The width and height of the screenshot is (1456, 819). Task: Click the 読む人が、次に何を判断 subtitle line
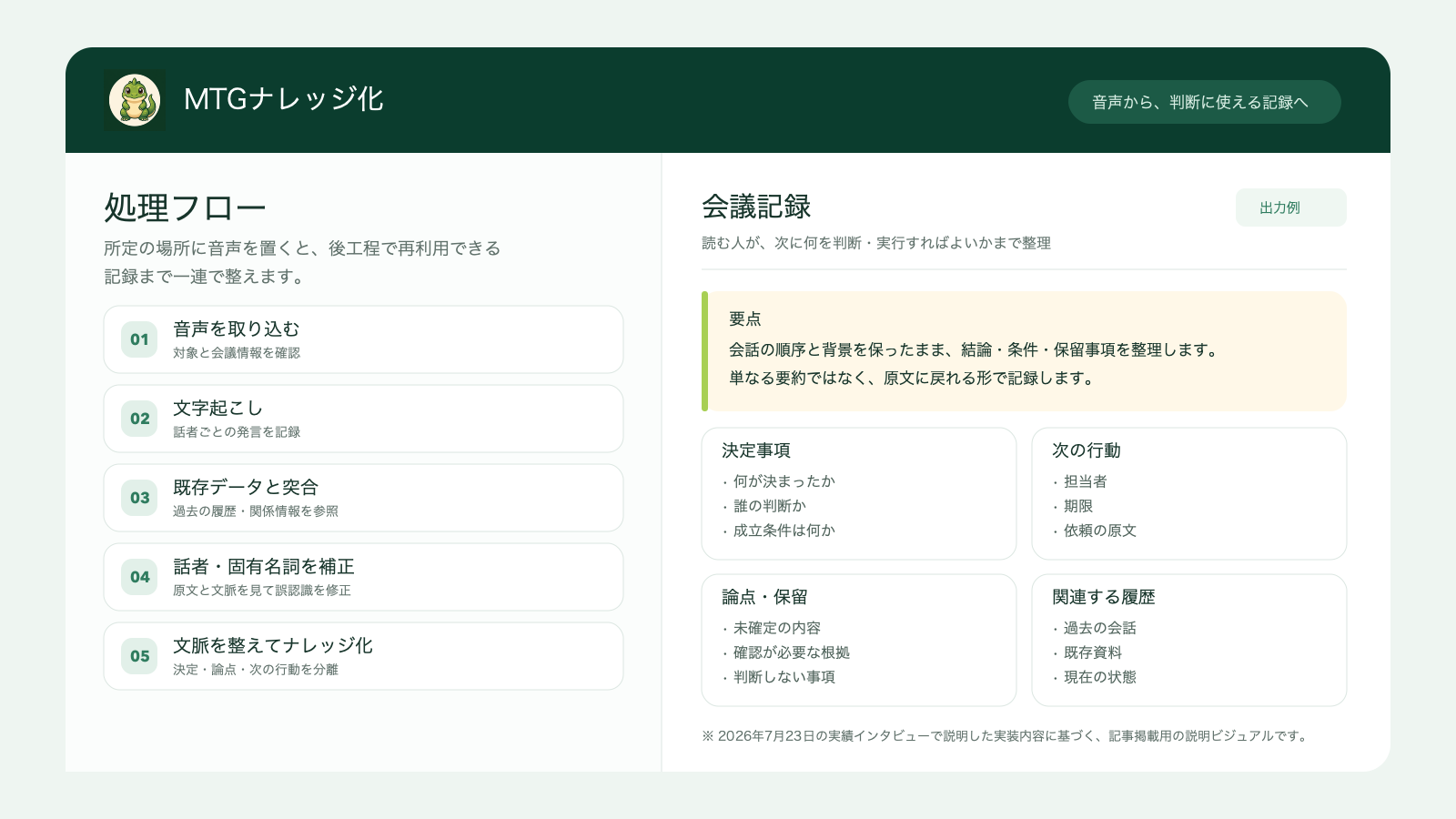876,243
